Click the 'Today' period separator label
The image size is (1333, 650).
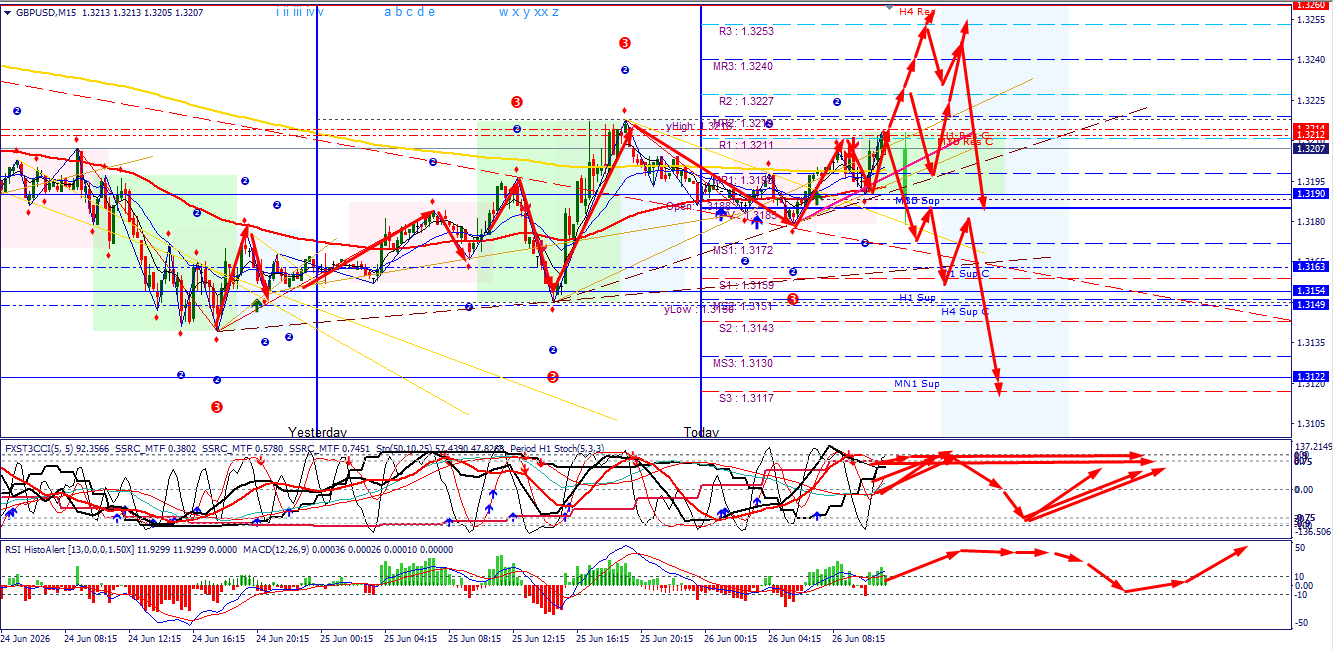click(x=701, y=432)
